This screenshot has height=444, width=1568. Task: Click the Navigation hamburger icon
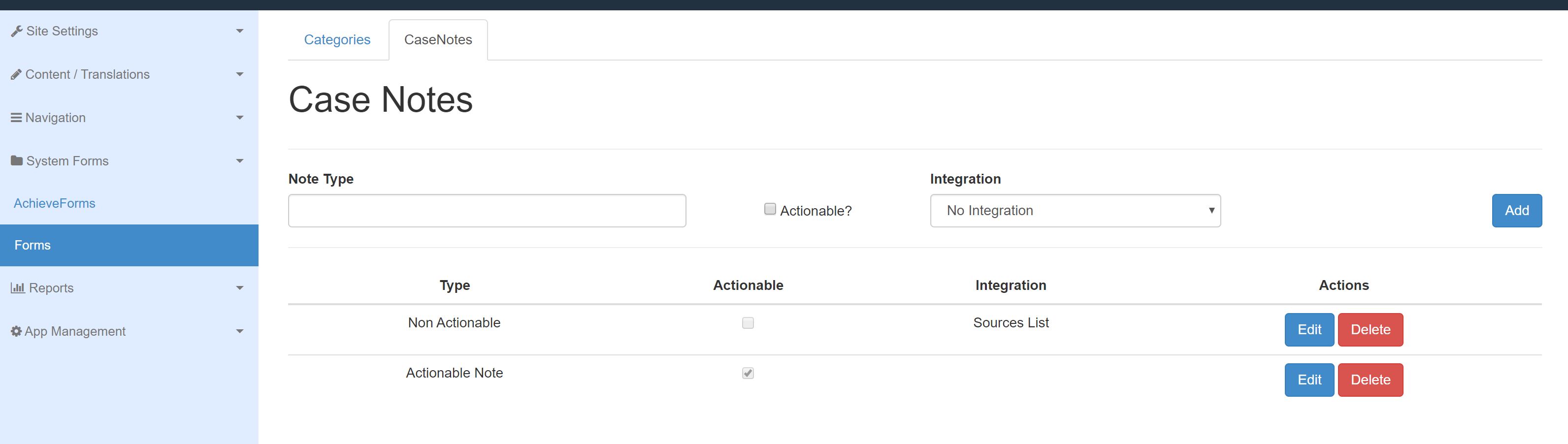pyautogui.click(x=16, y=117)
